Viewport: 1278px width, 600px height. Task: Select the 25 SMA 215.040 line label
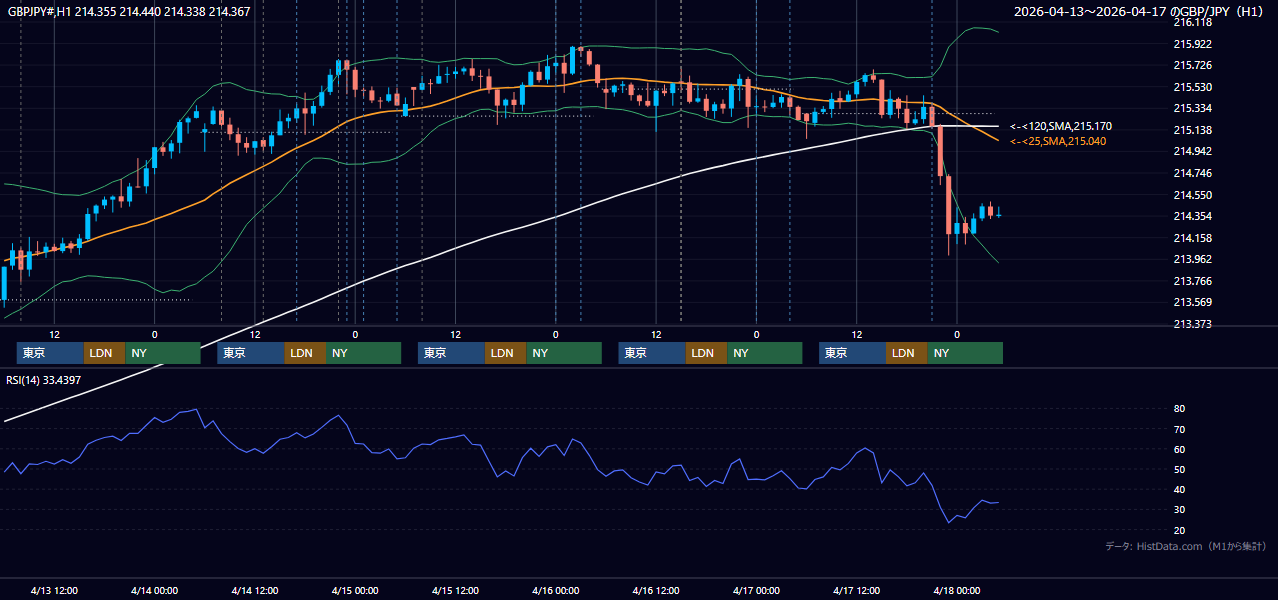(1058, 142)
